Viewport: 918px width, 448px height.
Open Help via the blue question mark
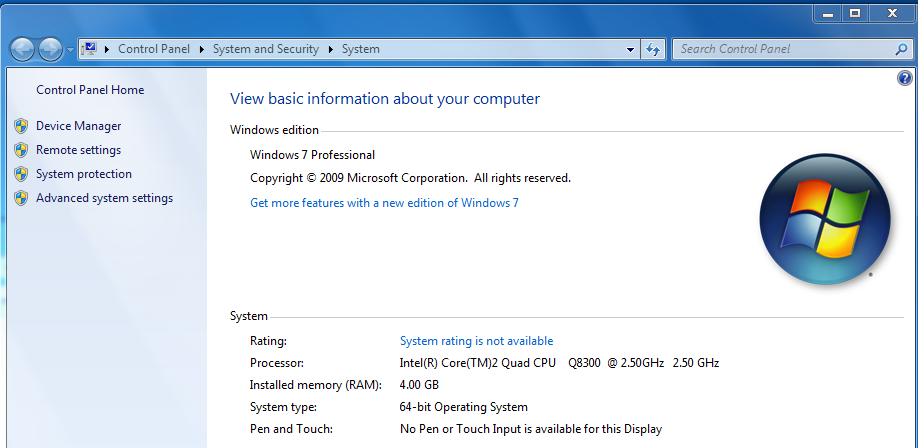point(905,78)
